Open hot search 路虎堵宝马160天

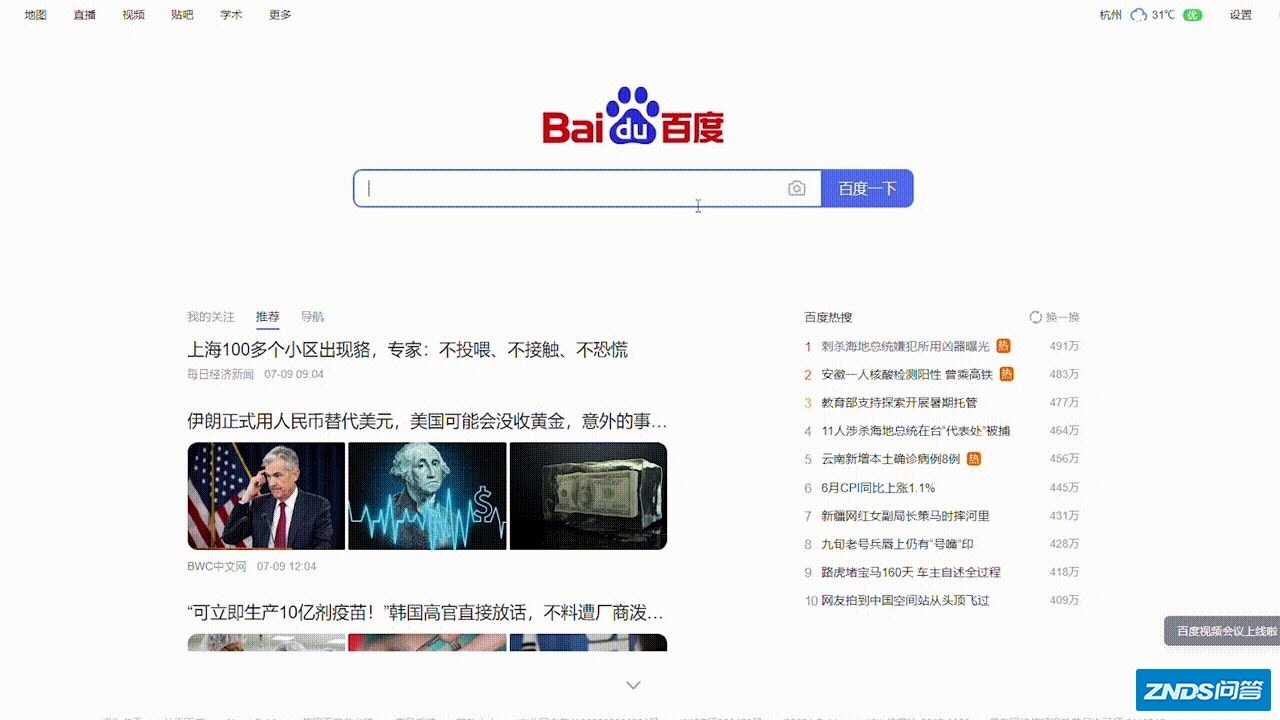pyautogui.click(x=911, y=572)
